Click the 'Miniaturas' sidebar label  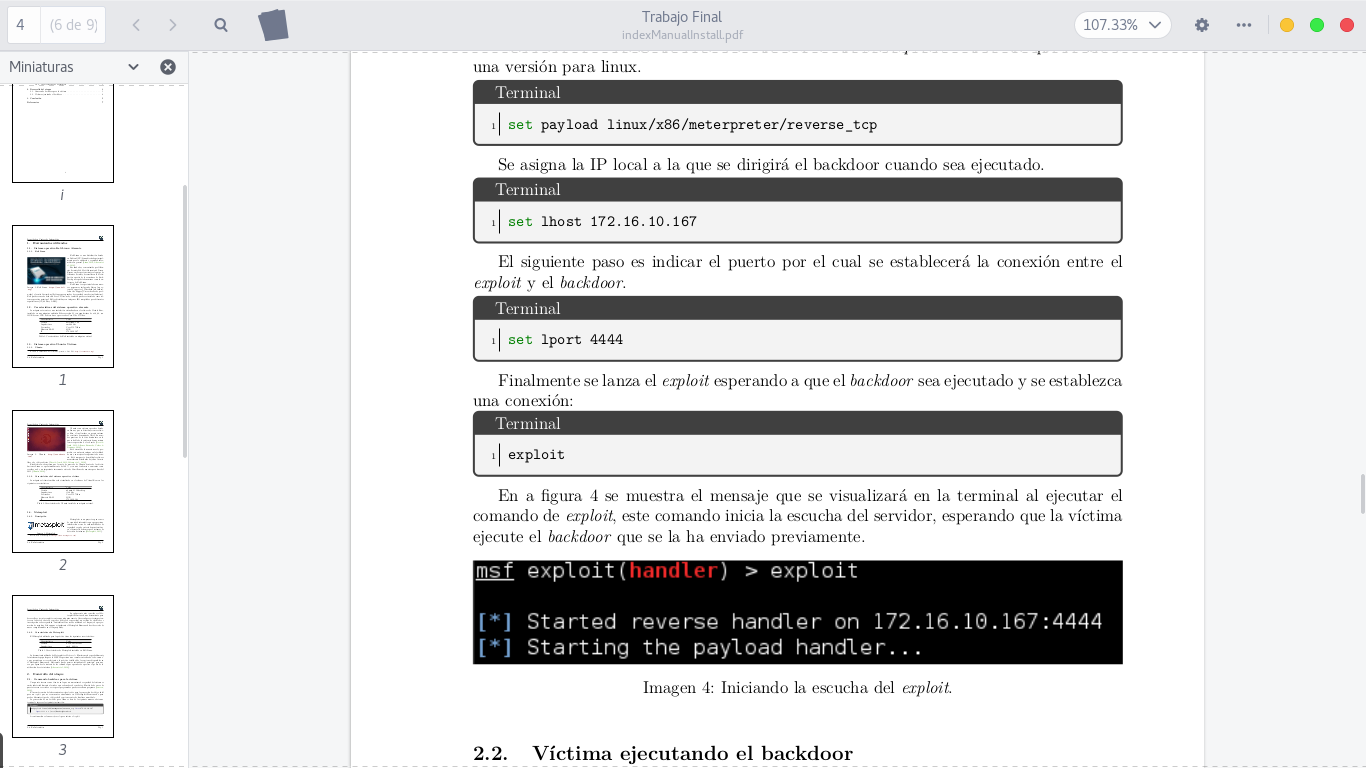(x=41, y=67)
